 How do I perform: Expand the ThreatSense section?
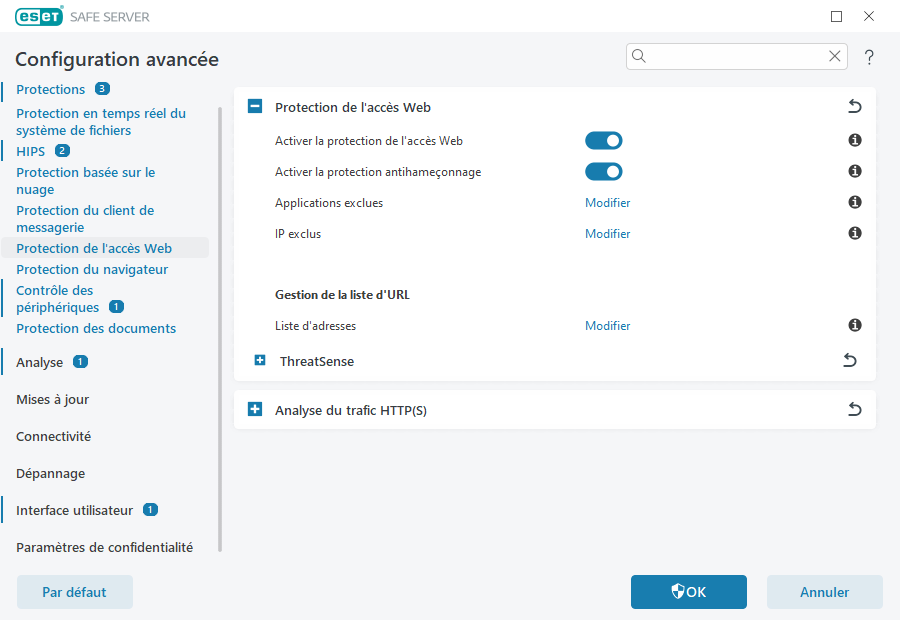(255, 360)
